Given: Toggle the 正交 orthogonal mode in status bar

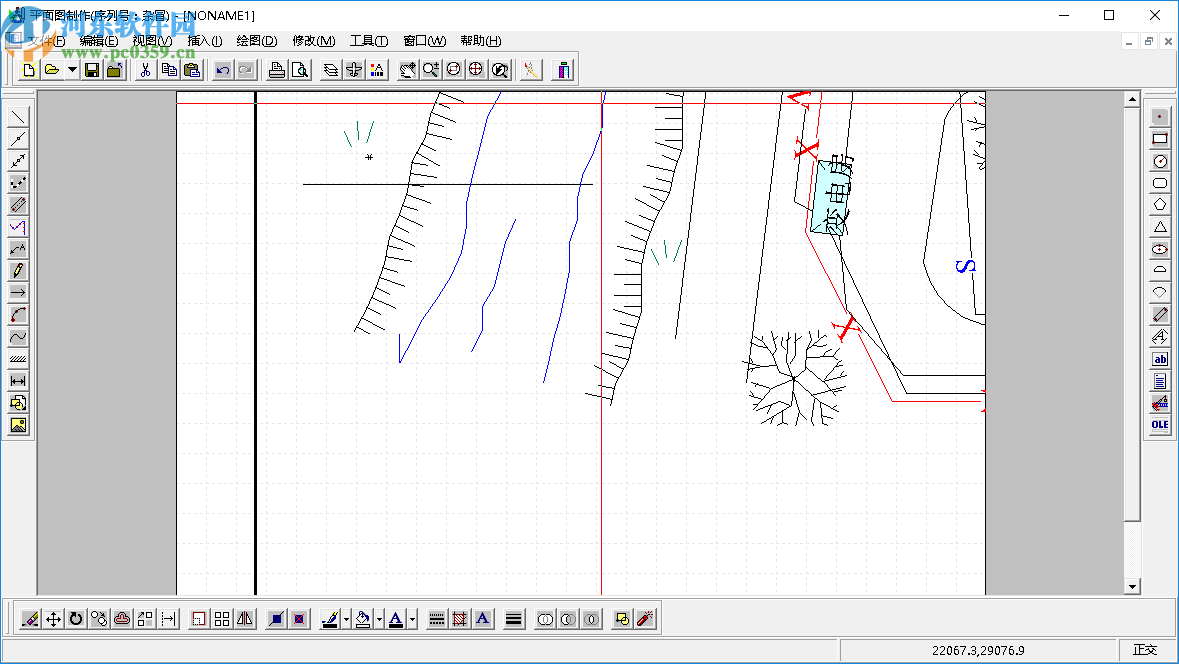Looking at the screenshot, I should tap(1144, 650).
